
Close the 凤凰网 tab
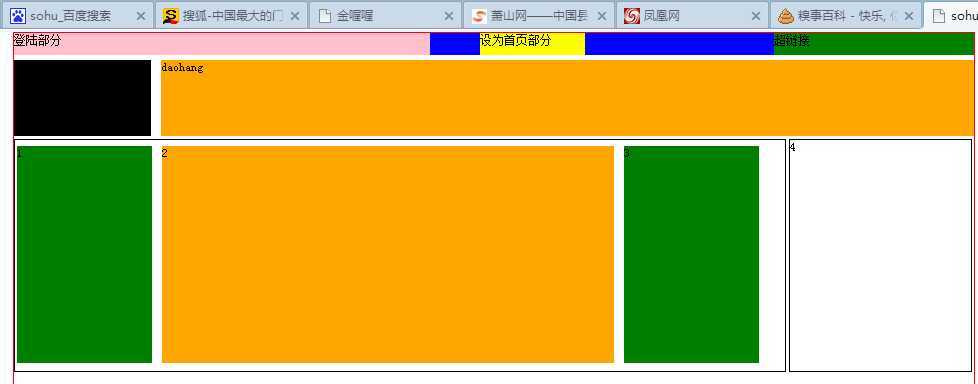pyautogui.click(x=756, y=16)
